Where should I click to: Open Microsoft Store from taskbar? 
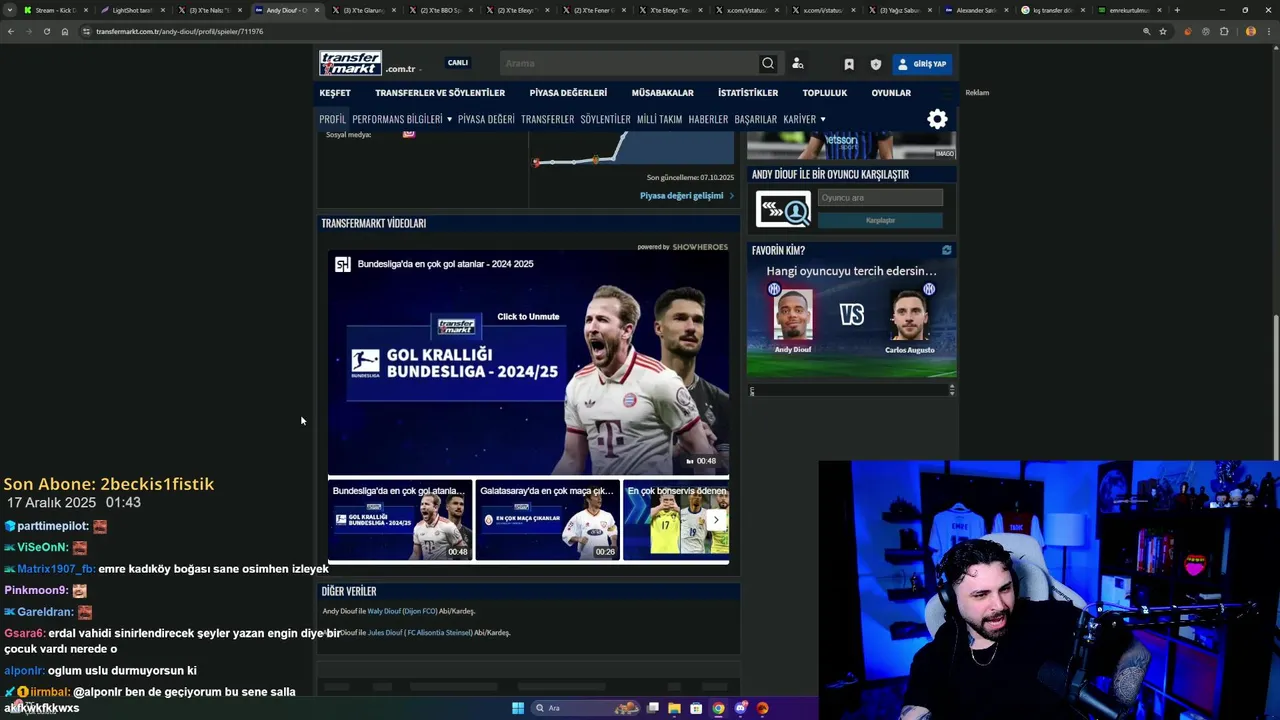(696, 708)
